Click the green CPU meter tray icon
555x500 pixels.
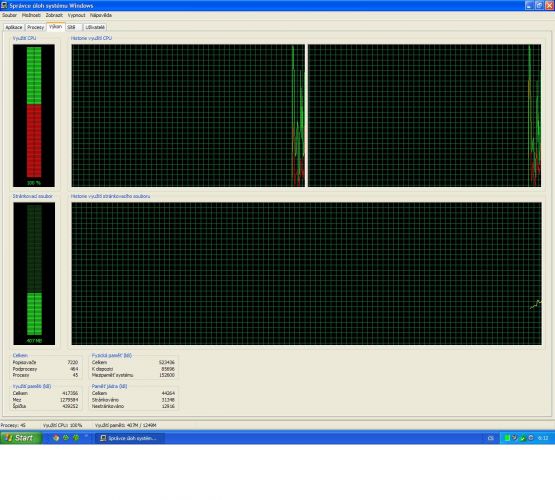click(x=507, y=438)
